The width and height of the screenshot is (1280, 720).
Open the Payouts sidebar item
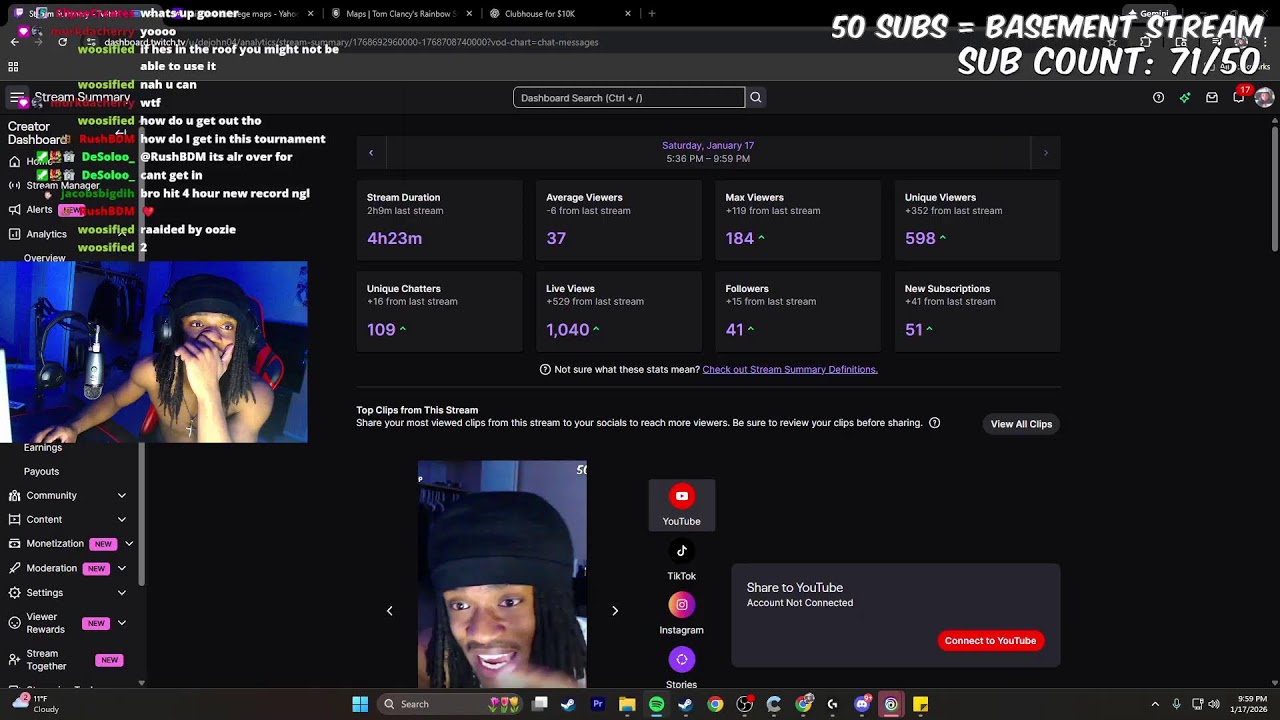click(x=41, y=471)
